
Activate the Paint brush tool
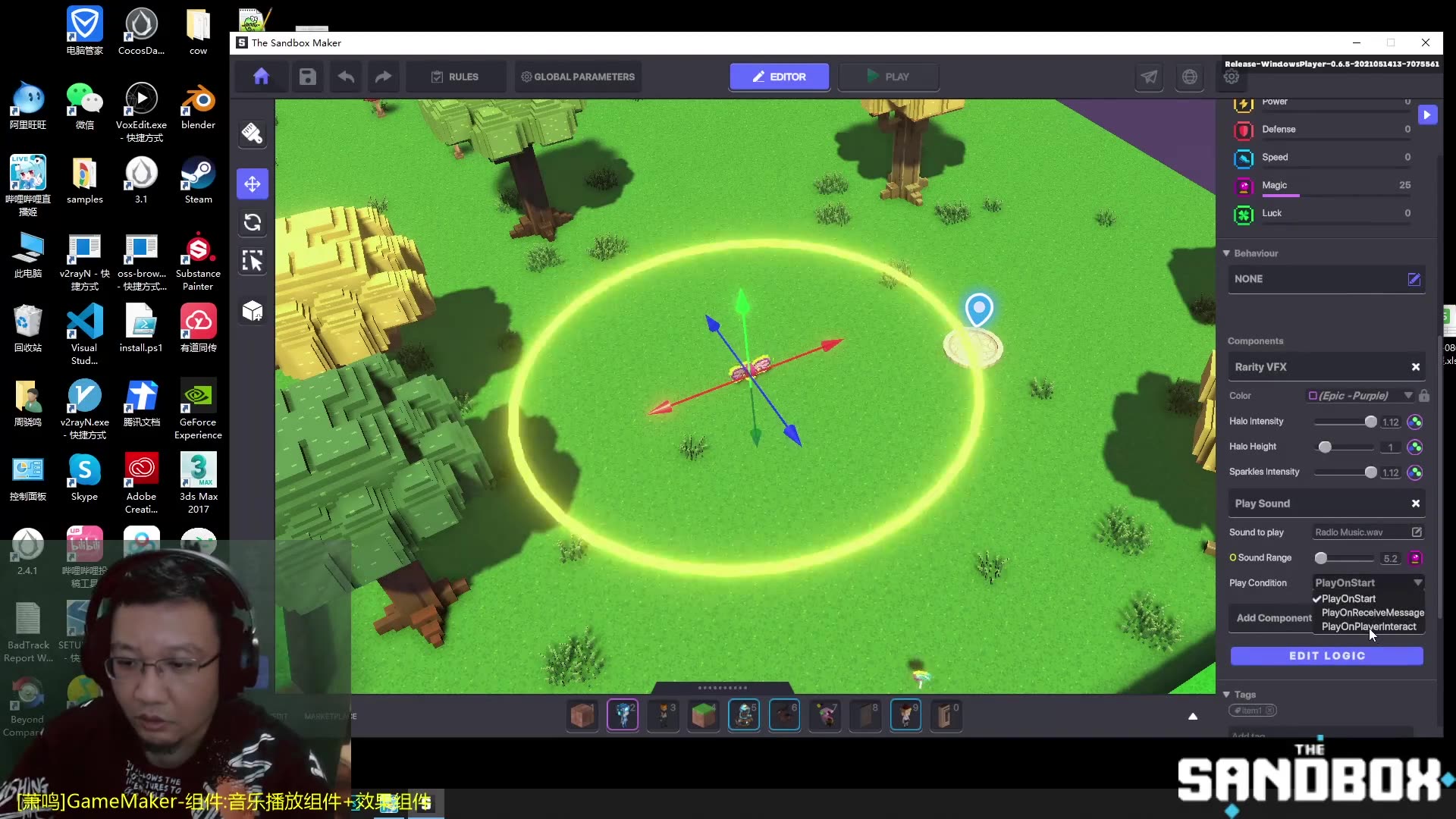click(252, 134)
